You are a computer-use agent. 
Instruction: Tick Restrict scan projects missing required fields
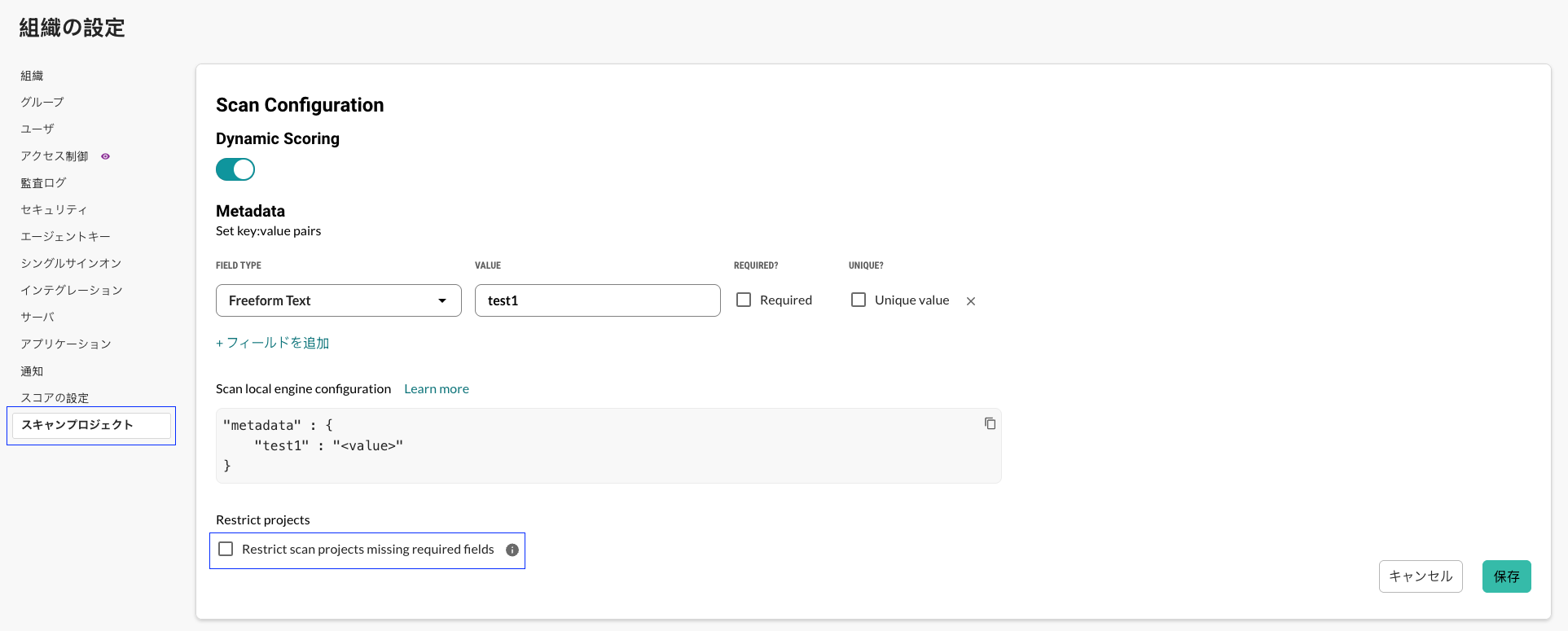226,549
